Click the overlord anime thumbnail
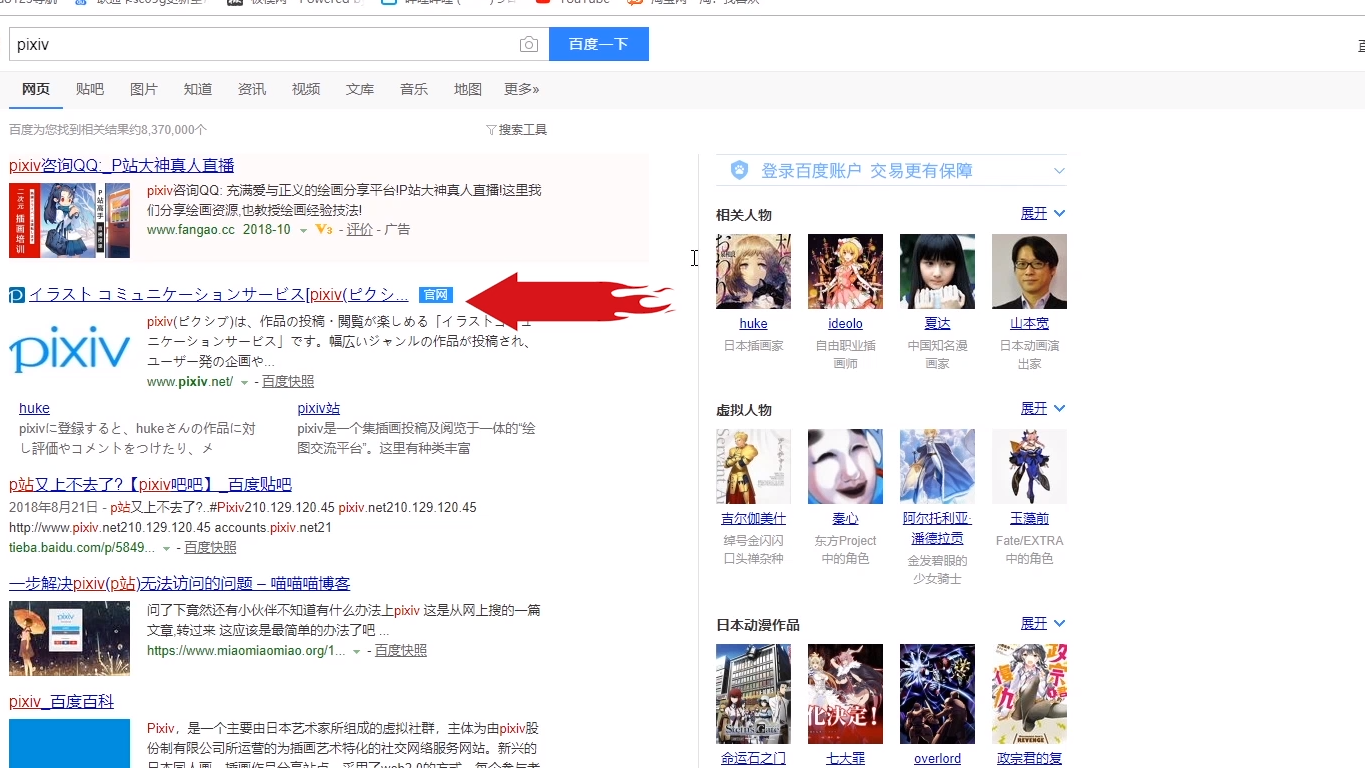 (x=937, y=694)
